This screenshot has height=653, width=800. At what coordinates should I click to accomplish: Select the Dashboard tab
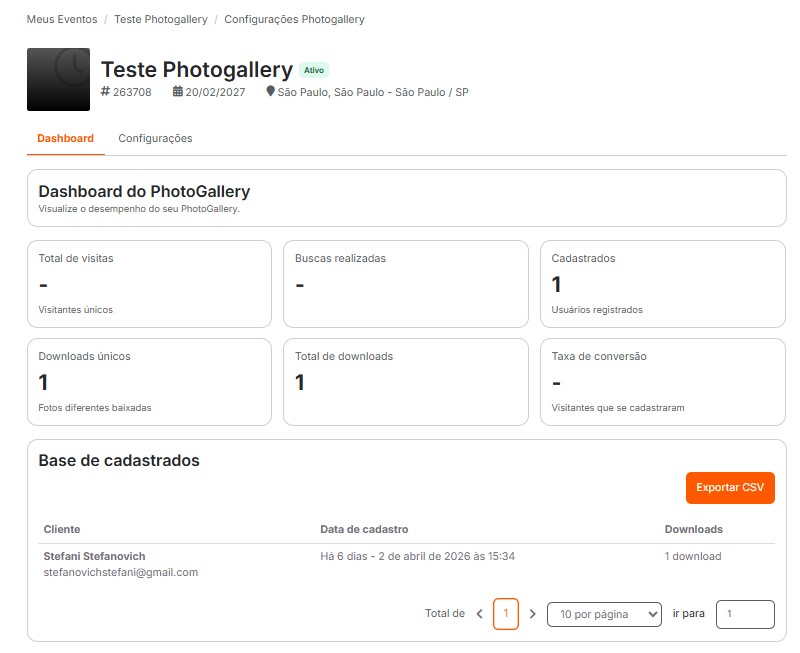tap(65, 138)
